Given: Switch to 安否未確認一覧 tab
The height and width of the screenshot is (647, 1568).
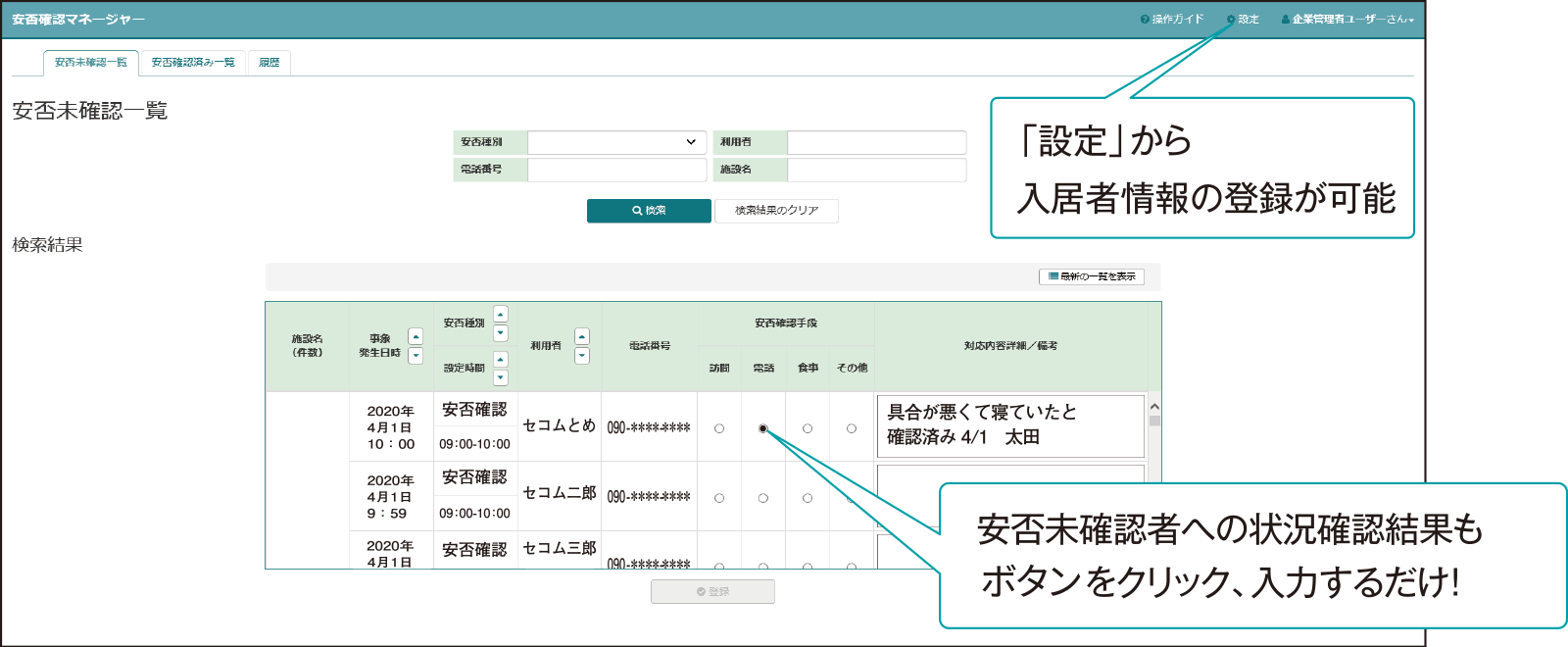Looking at the screenshot, I should pos(91,63).
